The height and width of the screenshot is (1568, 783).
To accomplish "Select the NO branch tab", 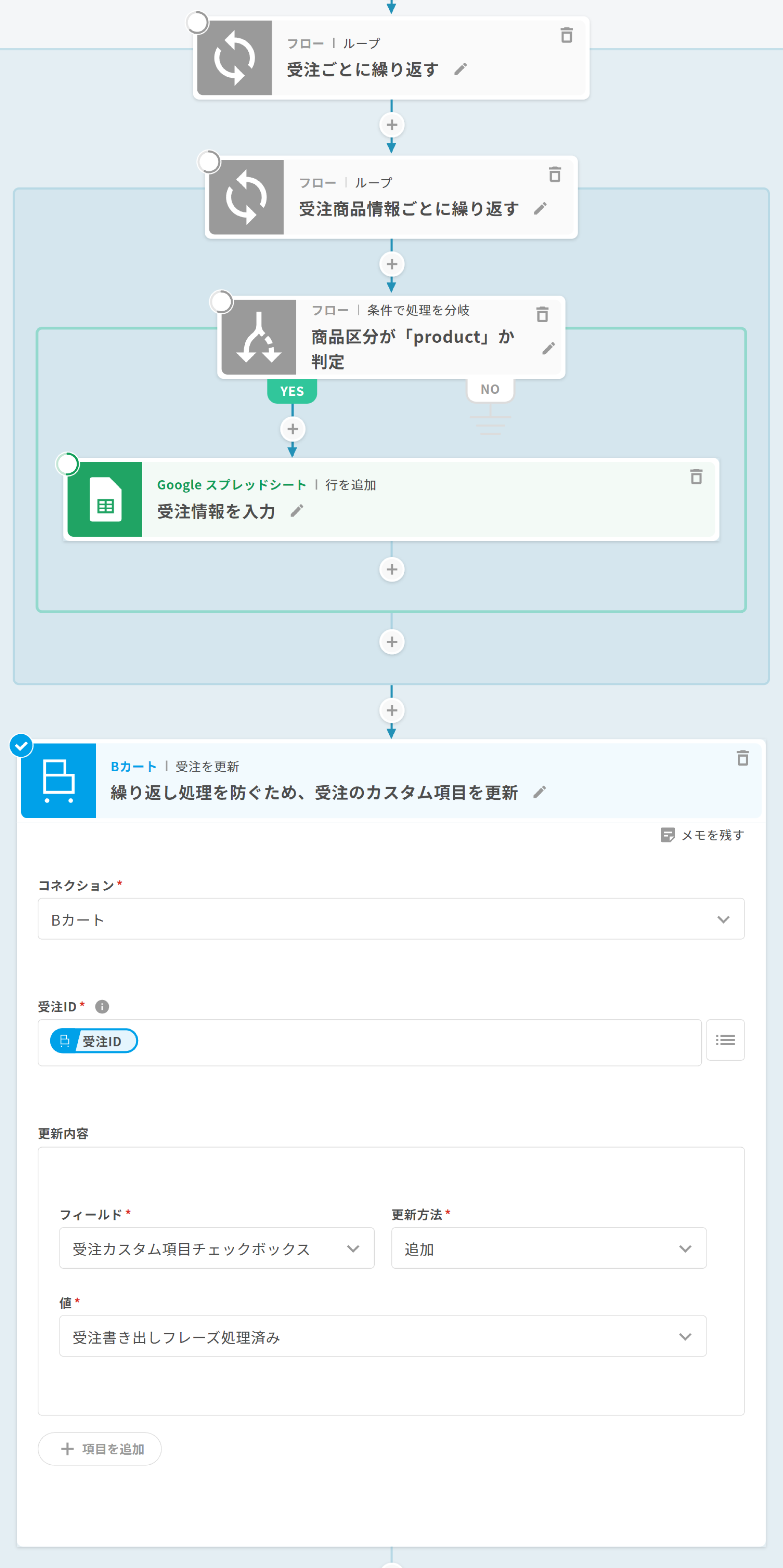I will pyautogui.click(x=489, y=389).
